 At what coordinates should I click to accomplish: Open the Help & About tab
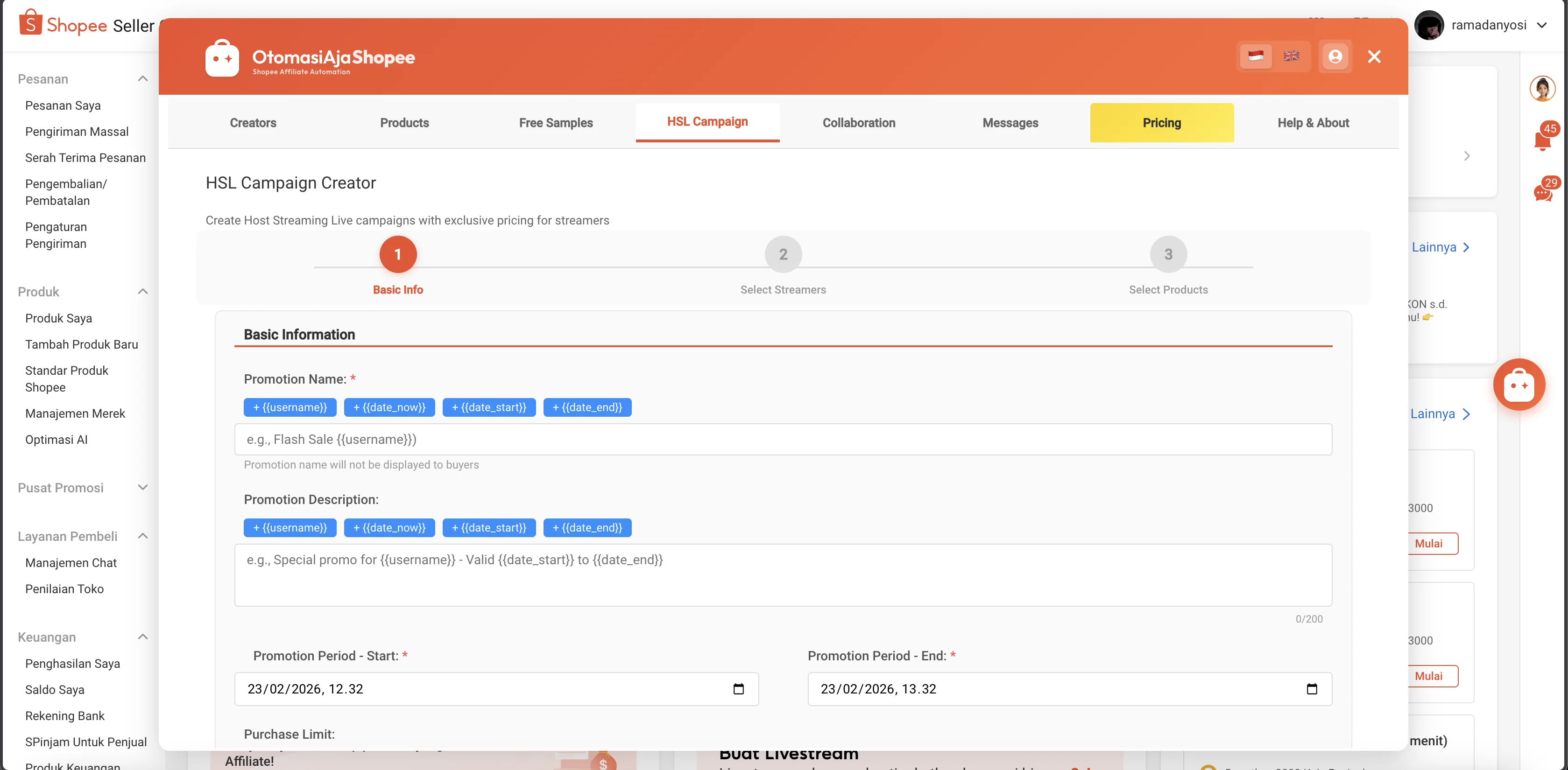pyautogui.click(x=1313, y=123)
